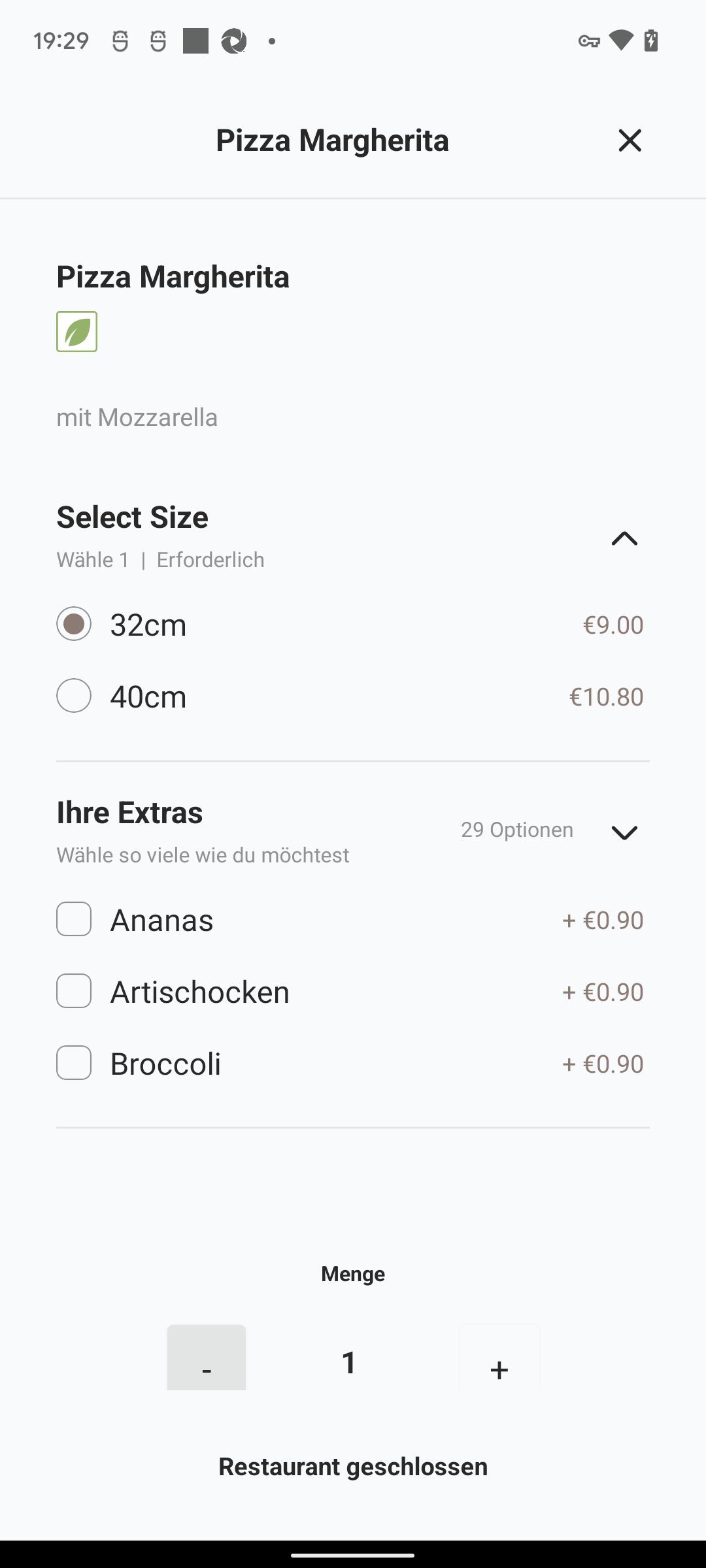The image size is (706, 1568).
Task: Increase quantity with plus button
Action: pyautogui.click(x=499, y=1358)
